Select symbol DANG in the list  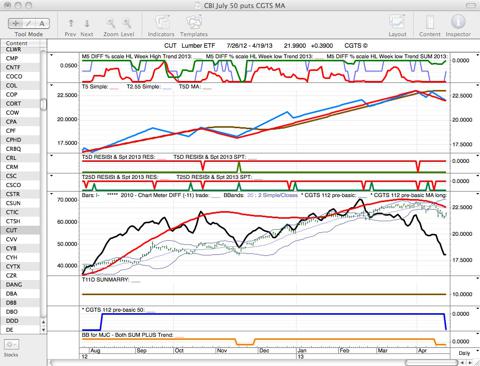click(x=20, y=285)
